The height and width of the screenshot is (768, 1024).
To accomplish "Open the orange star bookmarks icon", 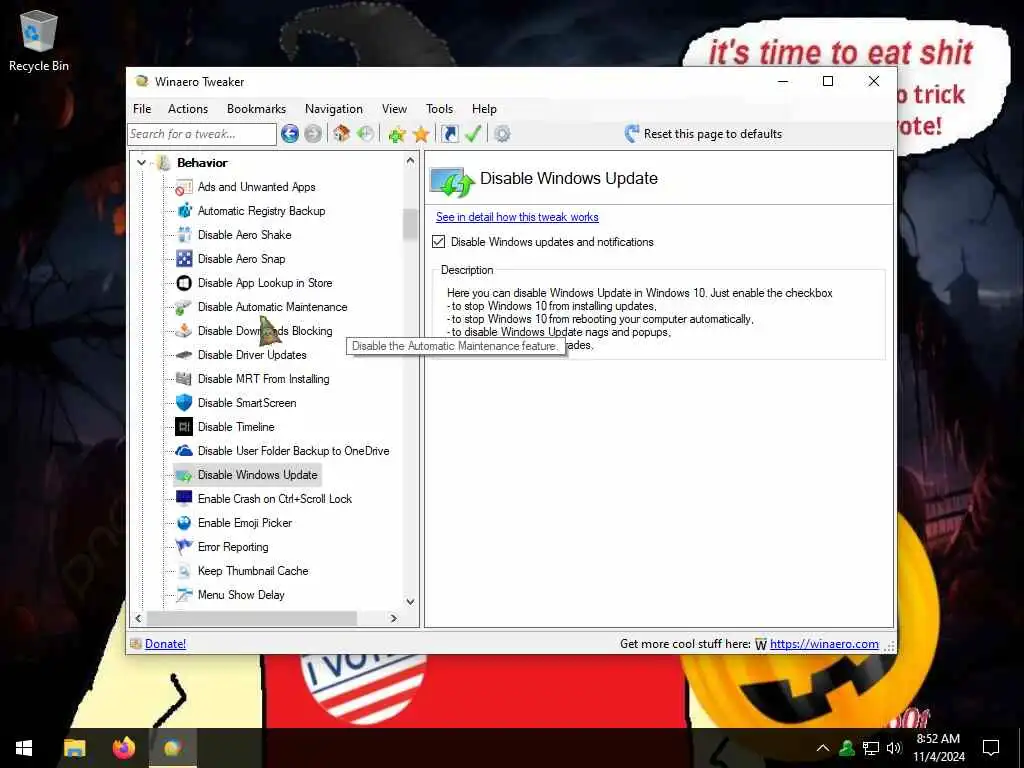I will (421, 134).
